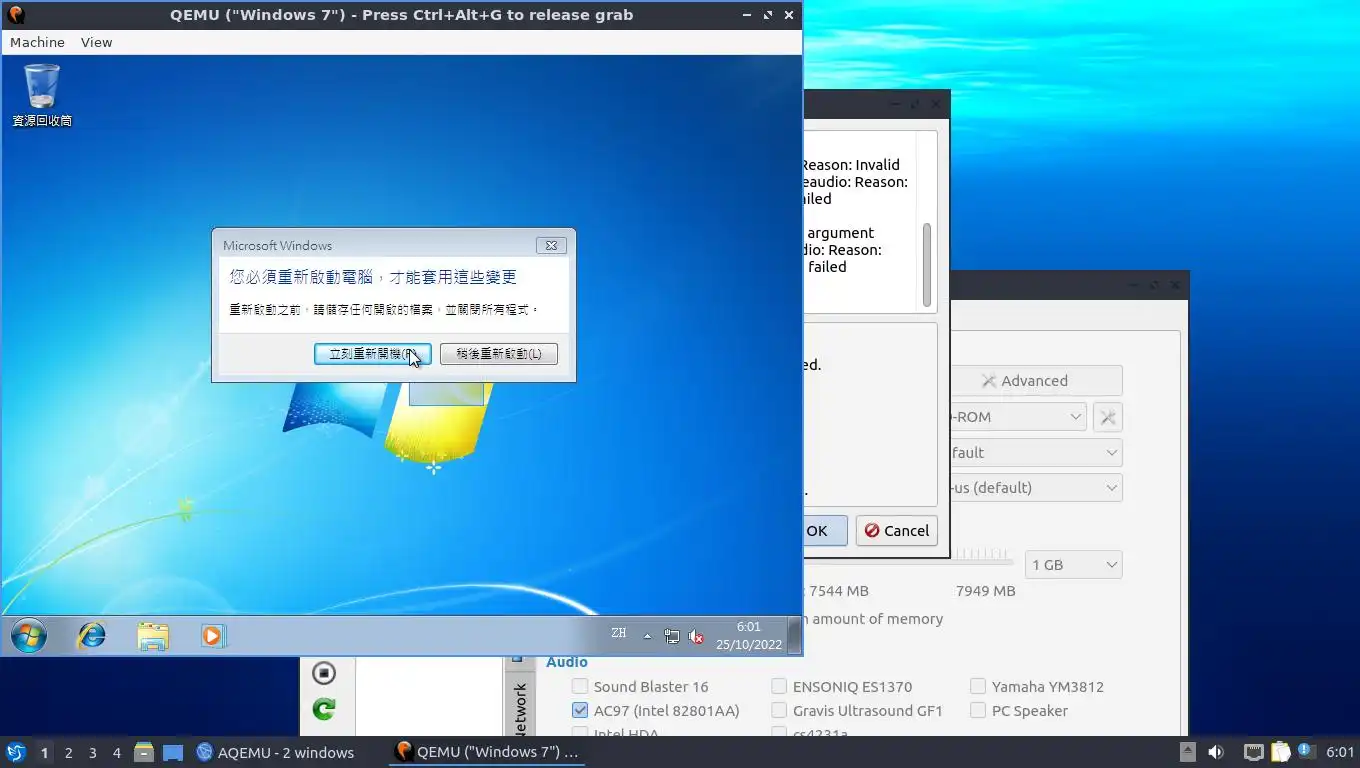Viewport: 1360px width, 768px height.
Task: Activate the QEMU ("Windows 7") taskbar entry
Action: click(x=487, y=752)
